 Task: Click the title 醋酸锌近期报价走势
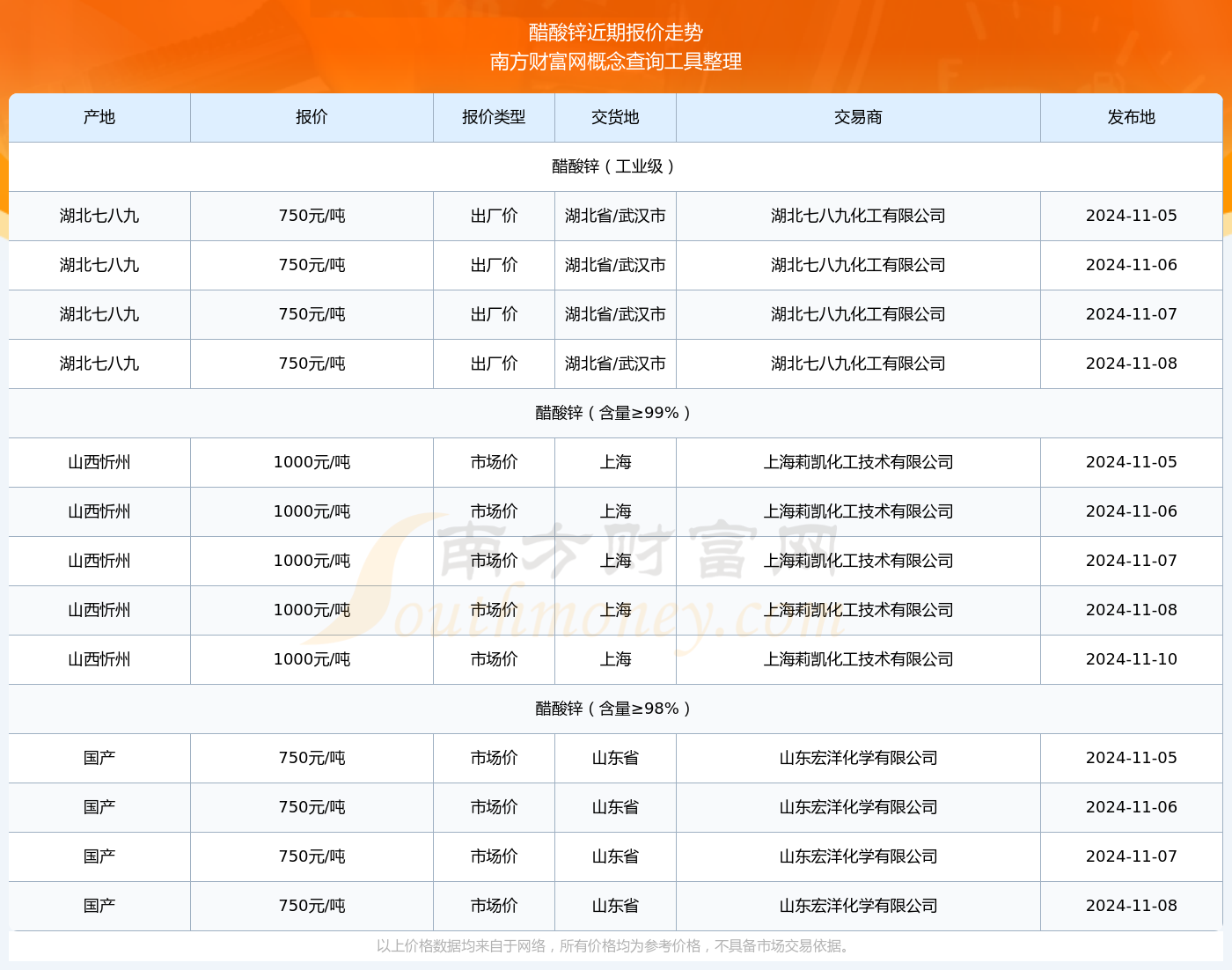616,33
